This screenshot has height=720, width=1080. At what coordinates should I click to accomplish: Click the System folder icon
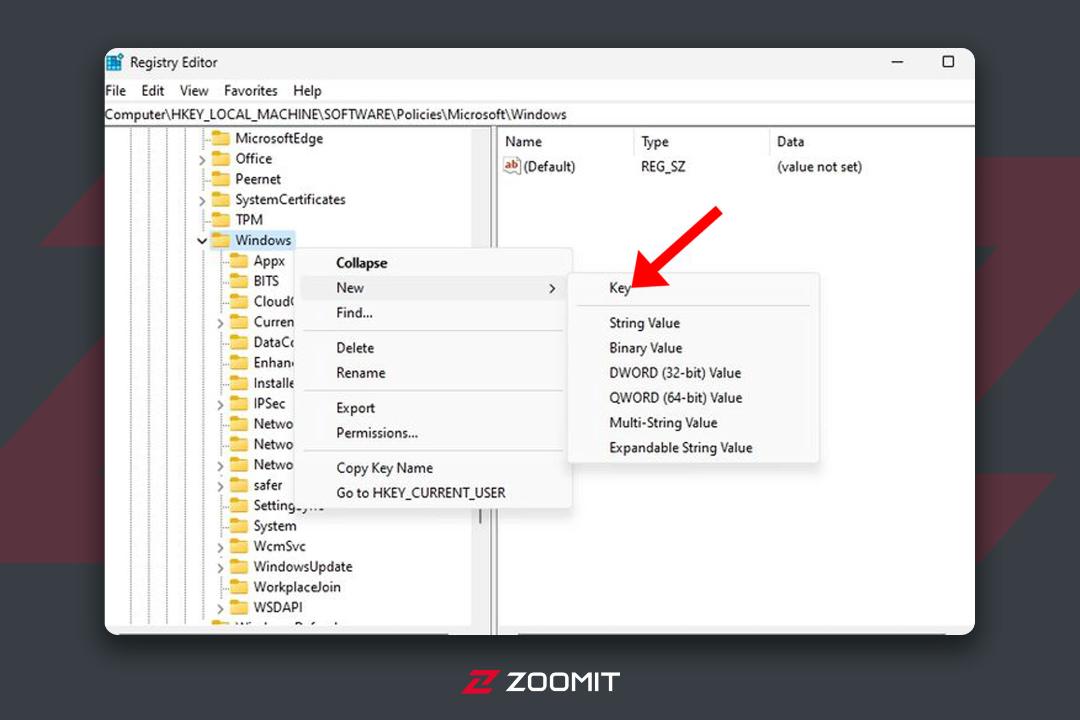point(238,526)
